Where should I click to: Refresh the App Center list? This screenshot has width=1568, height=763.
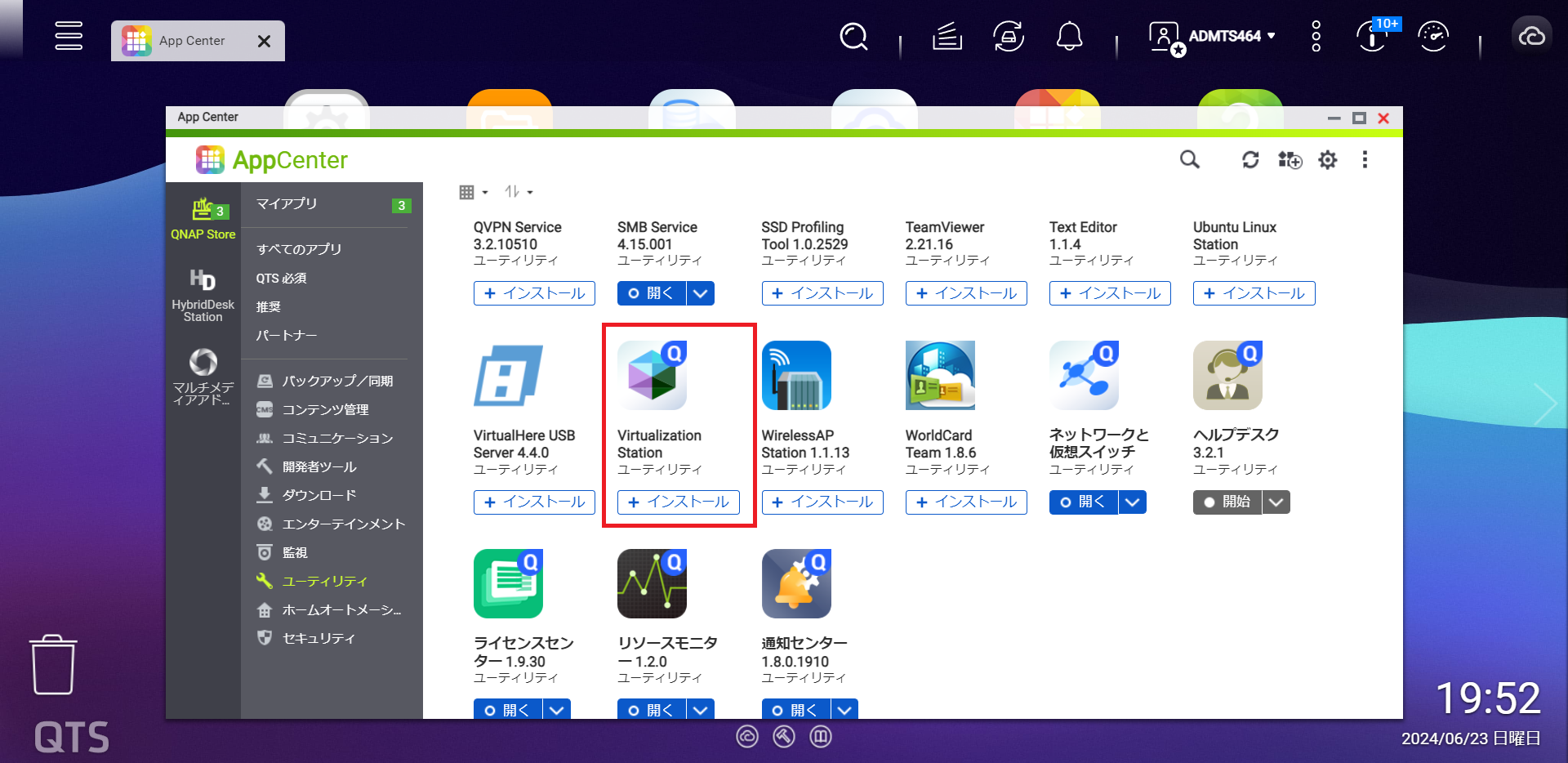click(1250, 159)
